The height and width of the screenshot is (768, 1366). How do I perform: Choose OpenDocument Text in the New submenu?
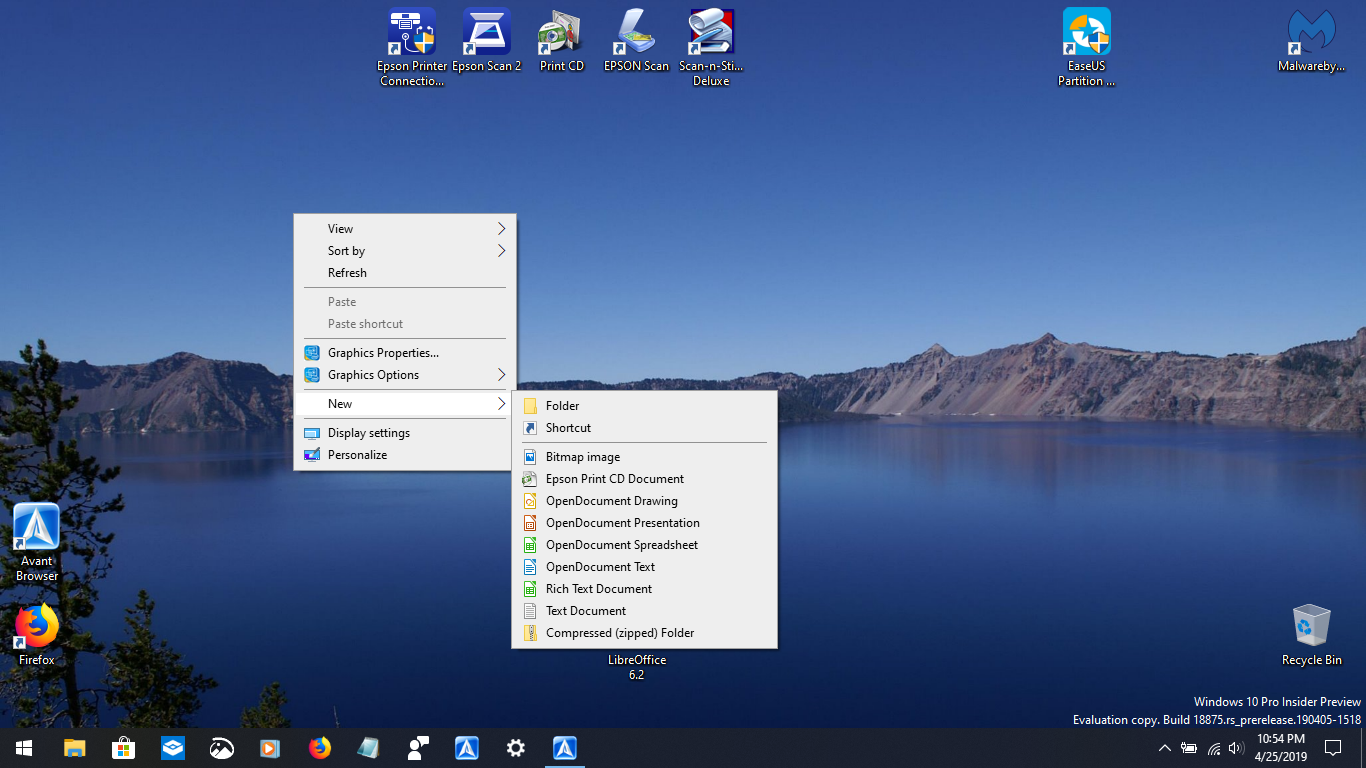644,567
